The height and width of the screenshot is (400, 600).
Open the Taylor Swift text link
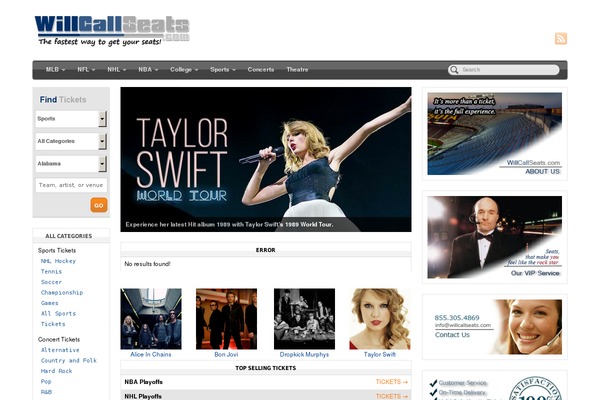point(380,354)
